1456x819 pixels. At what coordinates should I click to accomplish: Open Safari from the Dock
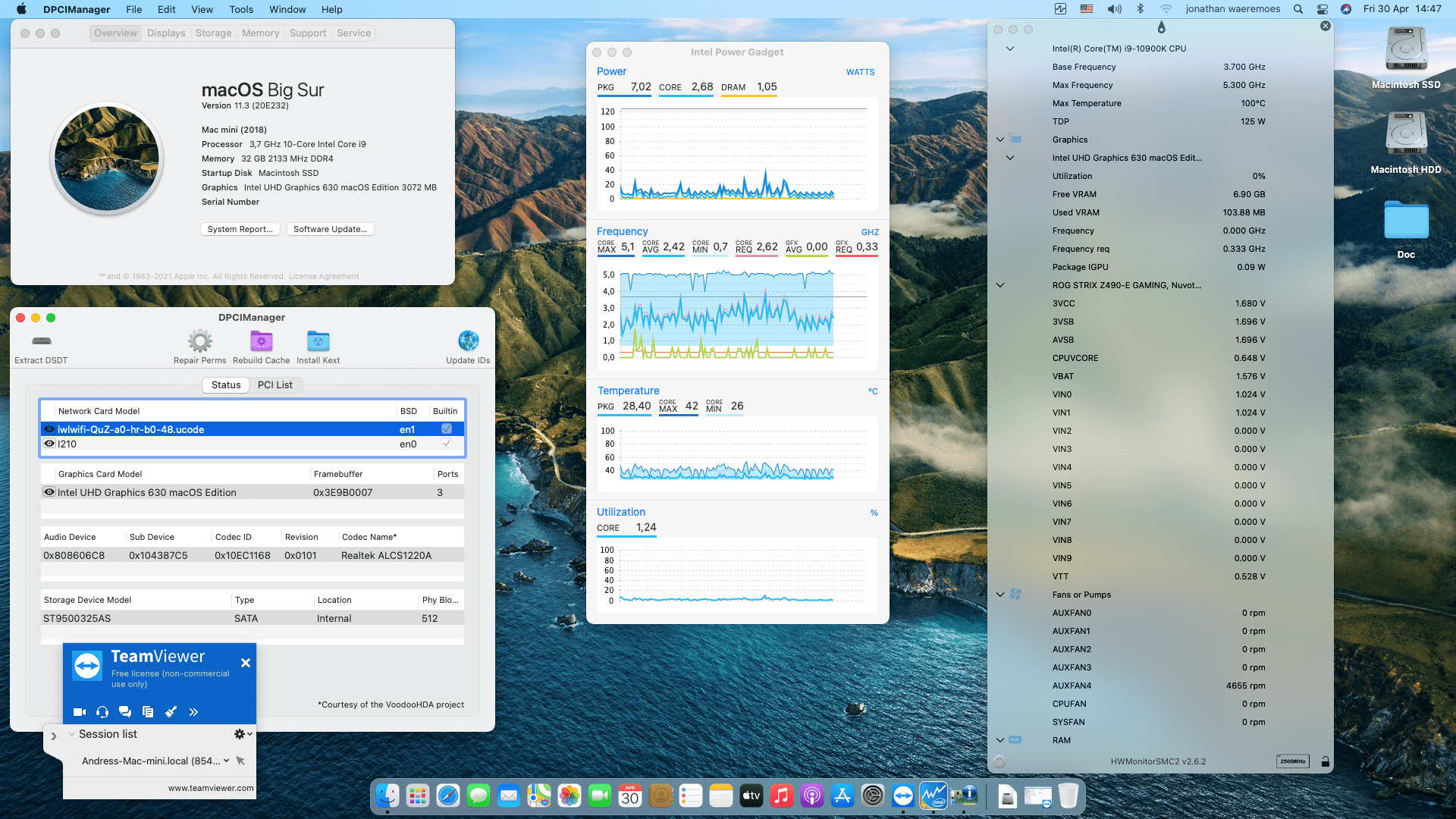[x=448, y=796]
